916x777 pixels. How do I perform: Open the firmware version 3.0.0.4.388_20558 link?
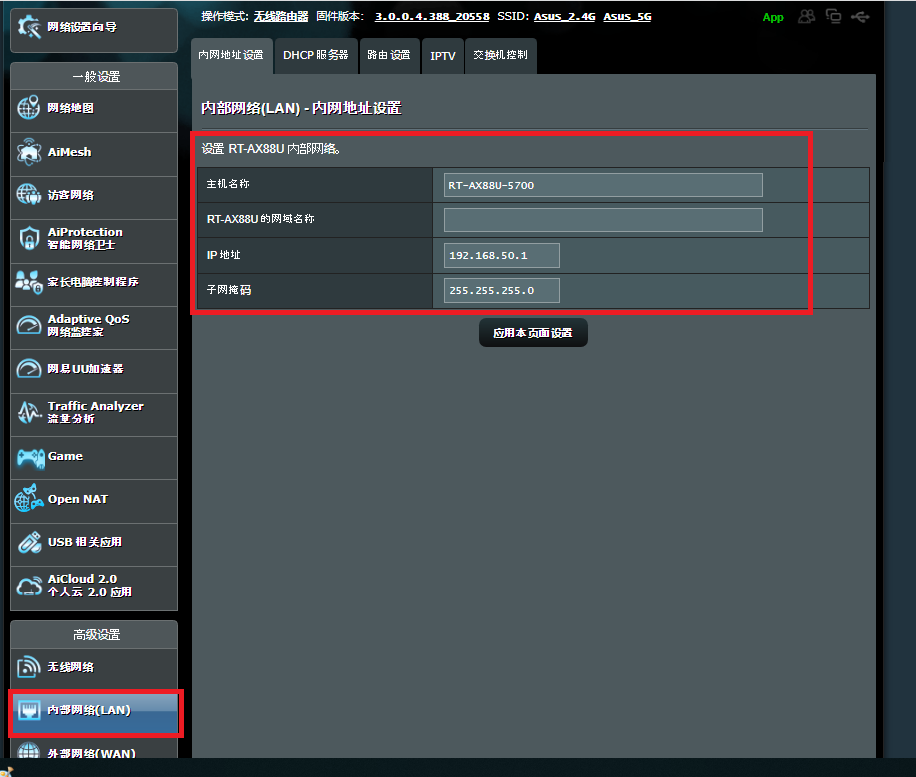[x=432, y=17]
